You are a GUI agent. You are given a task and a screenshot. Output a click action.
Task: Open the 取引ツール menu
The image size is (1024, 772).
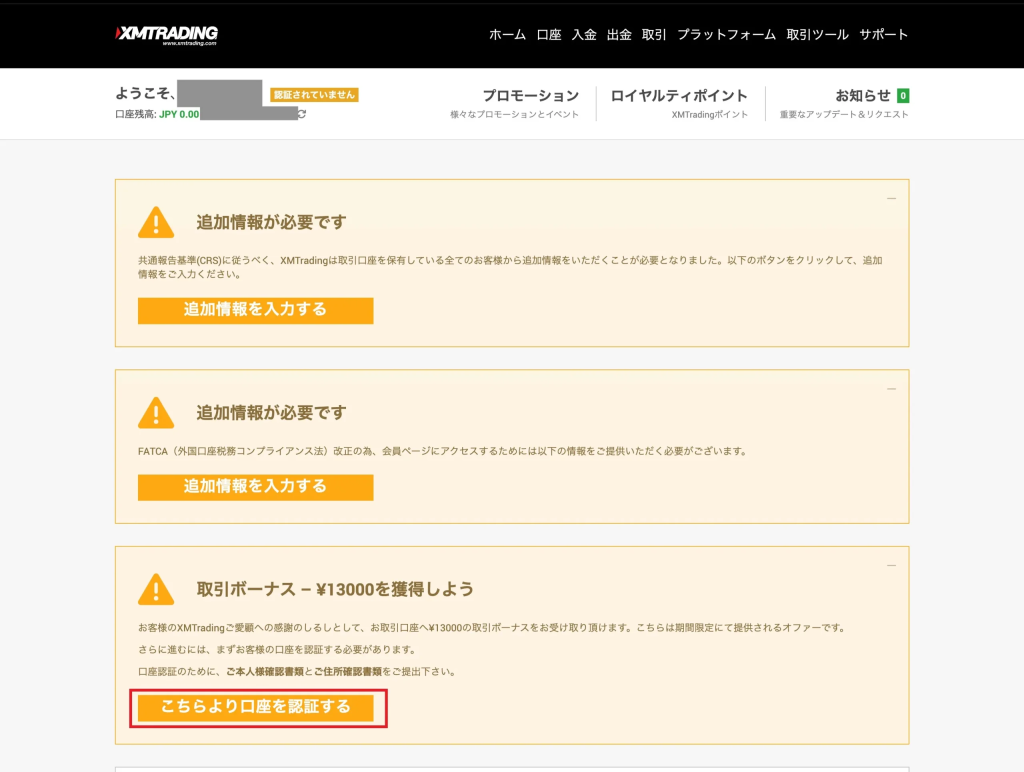[817, 35]
